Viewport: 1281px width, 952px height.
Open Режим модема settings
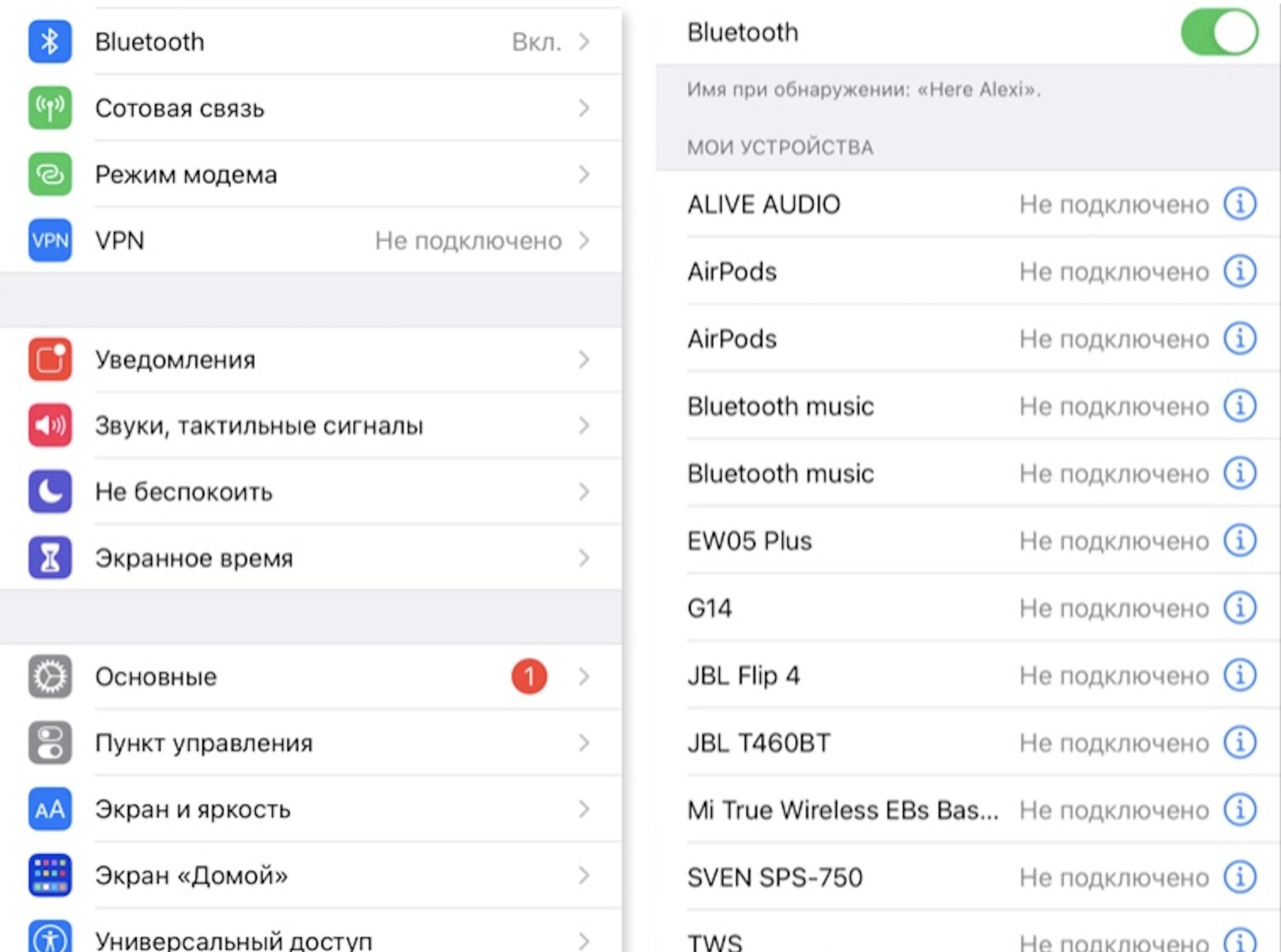(x=311, y=174)
